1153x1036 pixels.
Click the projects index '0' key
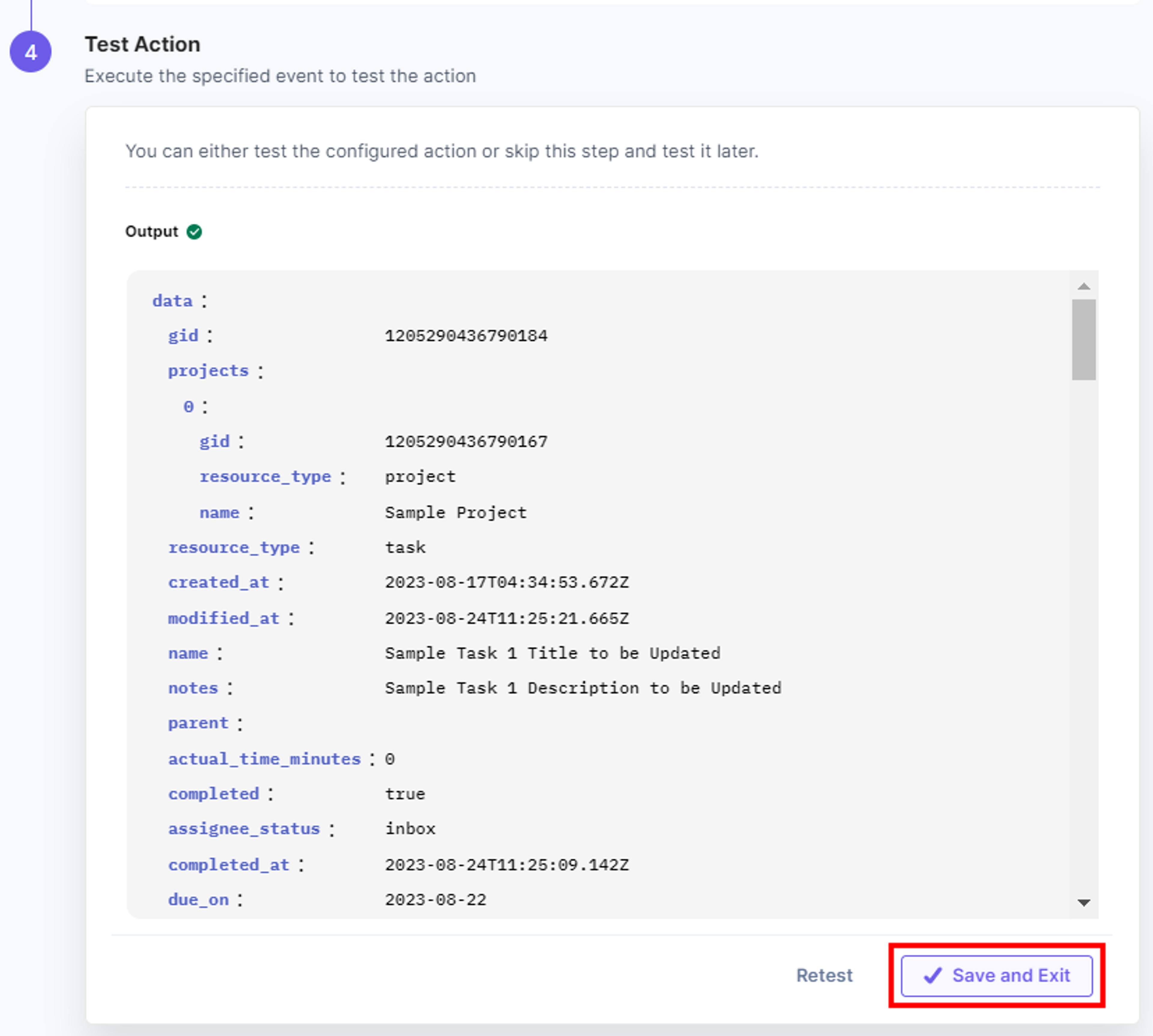tap(188, 406)
